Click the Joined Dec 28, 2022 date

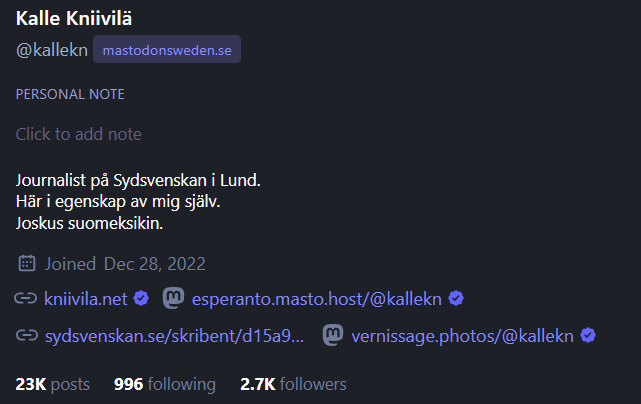[125, 264]
